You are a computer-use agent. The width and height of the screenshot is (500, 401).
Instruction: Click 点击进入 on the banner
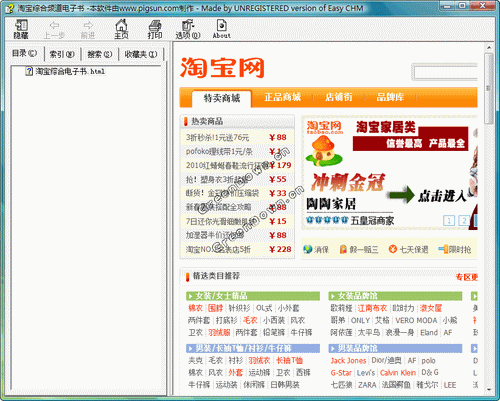click(442, 196)
